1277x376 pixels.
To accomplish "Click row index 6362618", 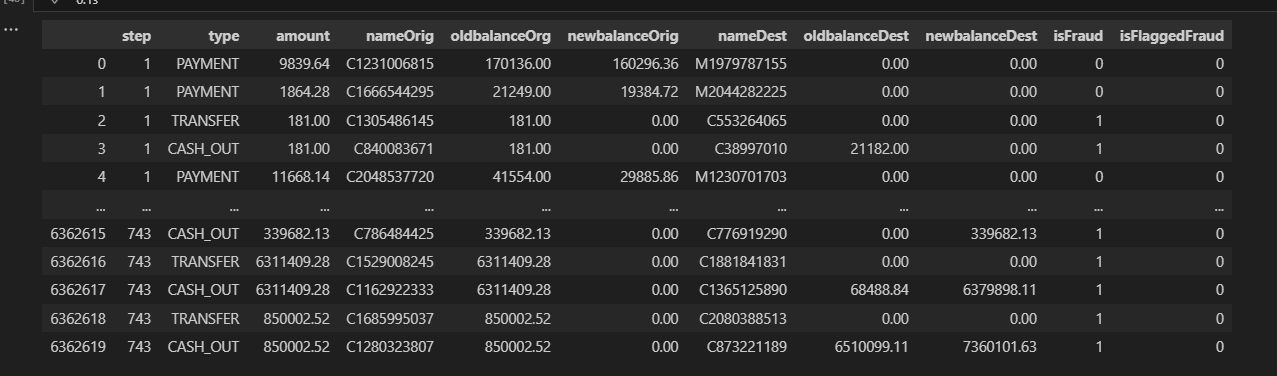I will coord(78,318).
